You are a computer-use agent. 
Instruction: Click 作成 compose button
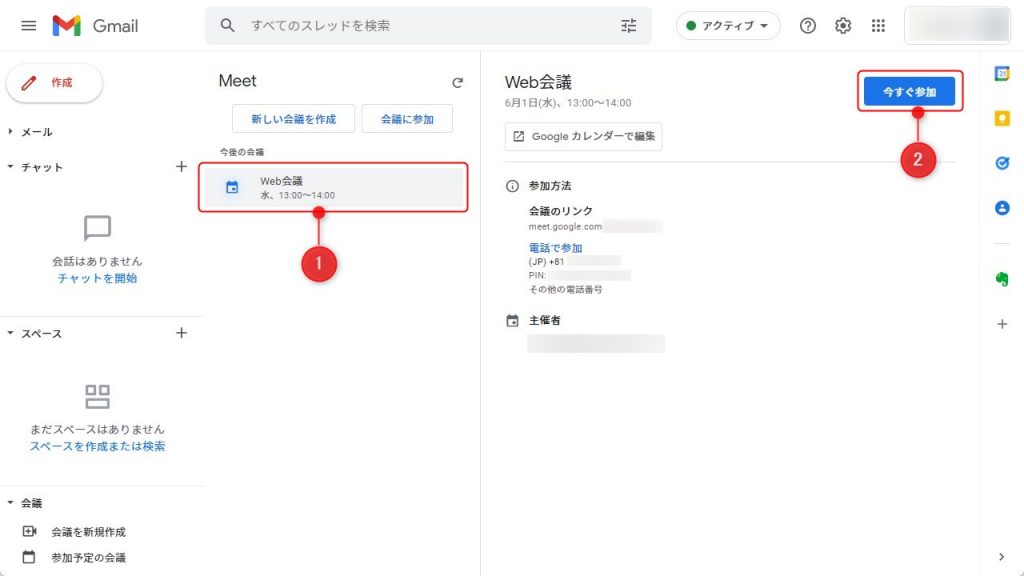point(54,83)
